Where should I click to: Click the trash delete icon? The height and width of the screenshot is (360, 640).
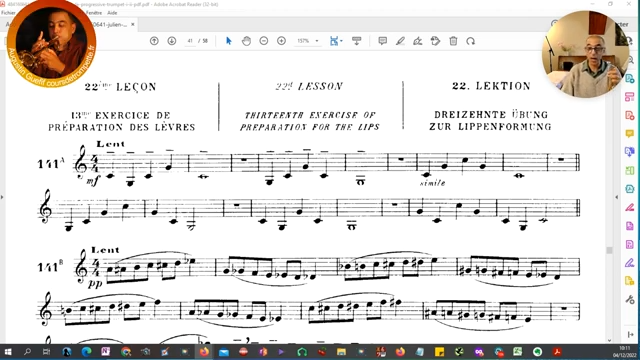point(453,41)
